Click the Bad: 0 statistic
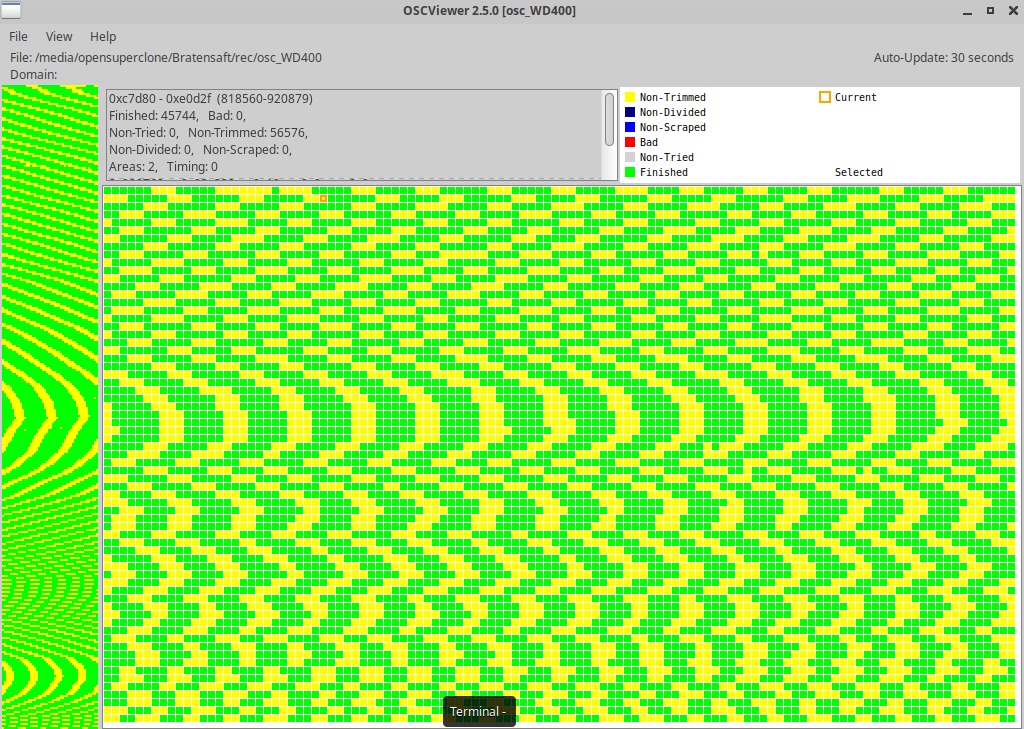 [227, 116]
